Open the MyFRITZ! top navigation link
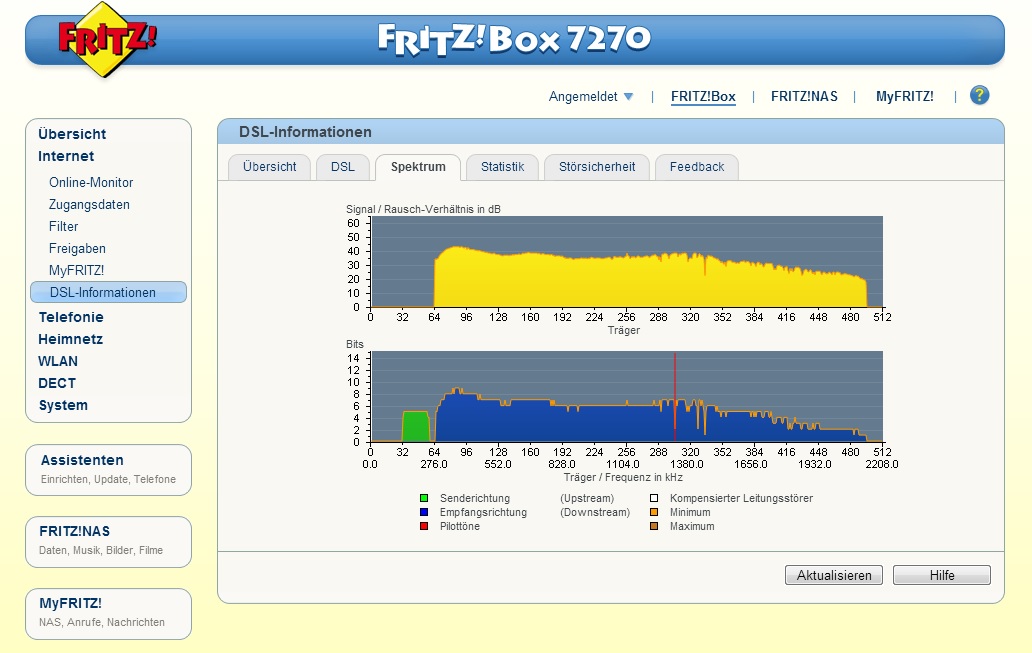The height and width of the screenshot is (653, 1032). (x=904, y=97)
